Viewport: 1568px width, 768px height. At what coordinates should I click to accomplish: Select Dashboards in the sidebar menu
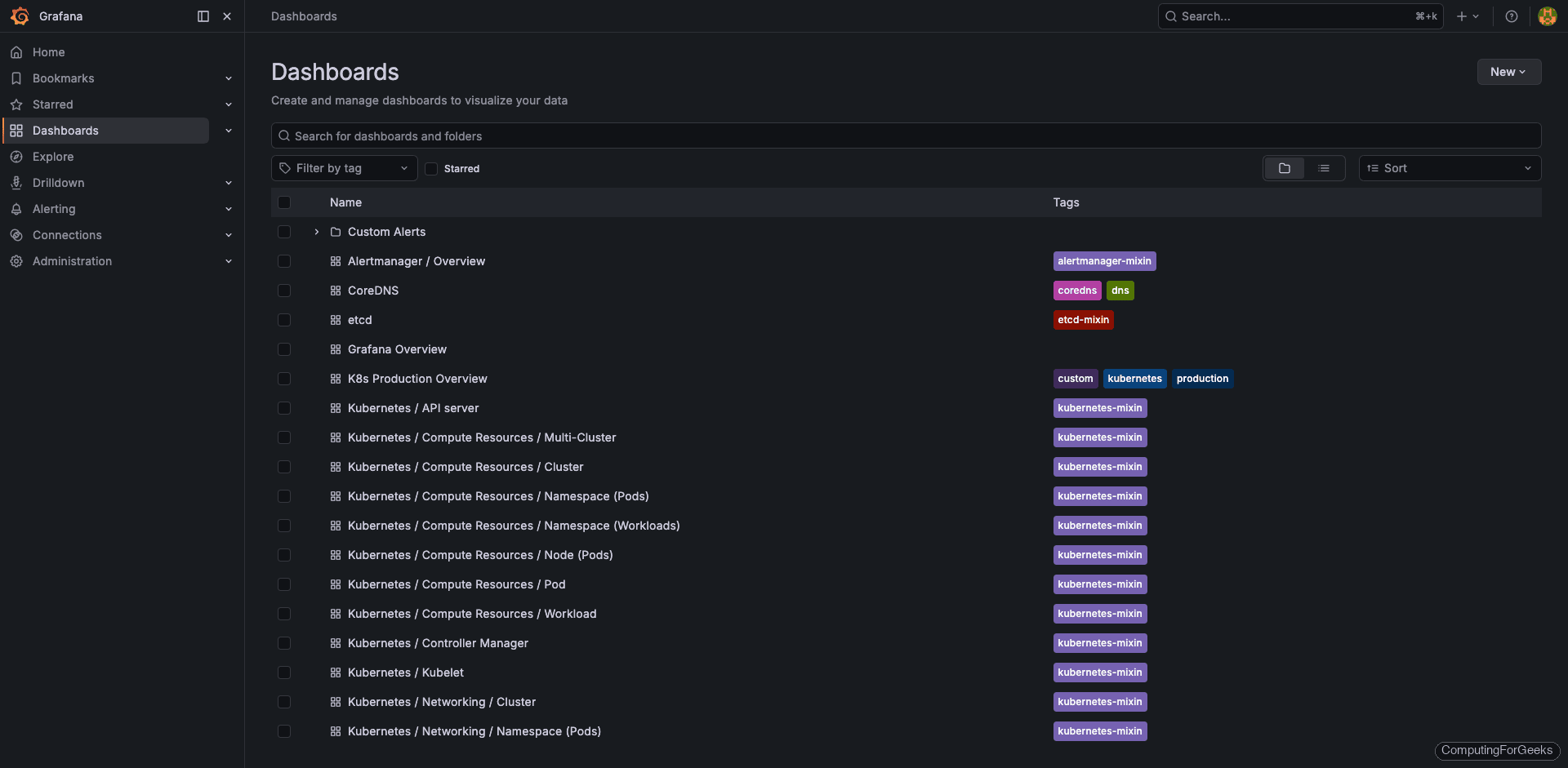click(x=65, y=131)
